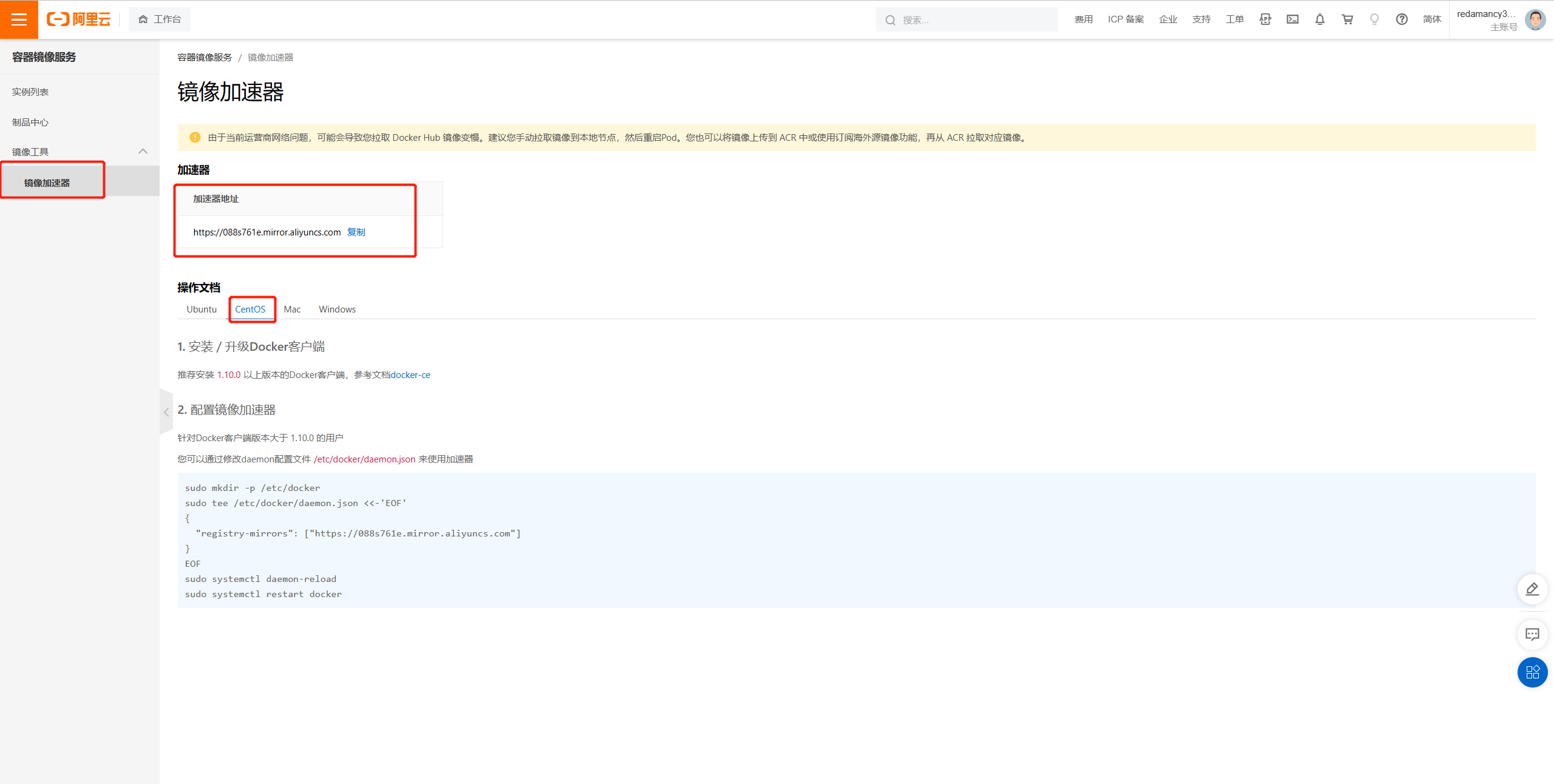Open the chat message floating button
This screenshot has width=1554, height=784.
coord(1532,634)
